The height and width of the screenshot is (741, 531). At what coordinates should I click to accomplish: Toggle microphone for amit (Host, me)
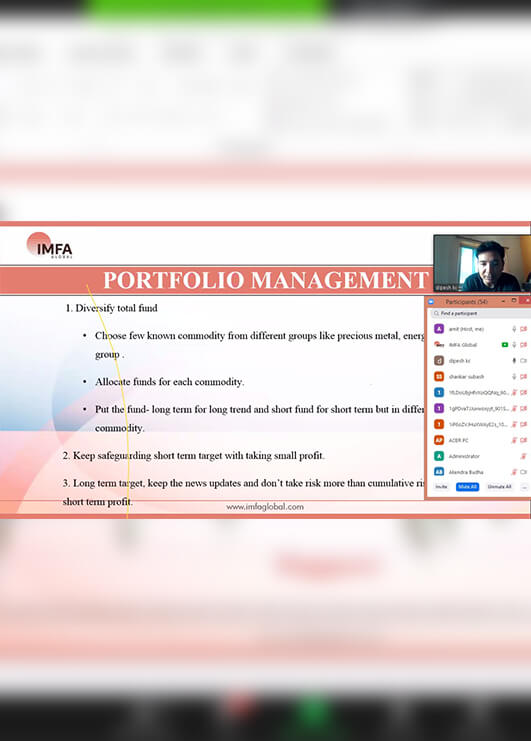(514, 328)
